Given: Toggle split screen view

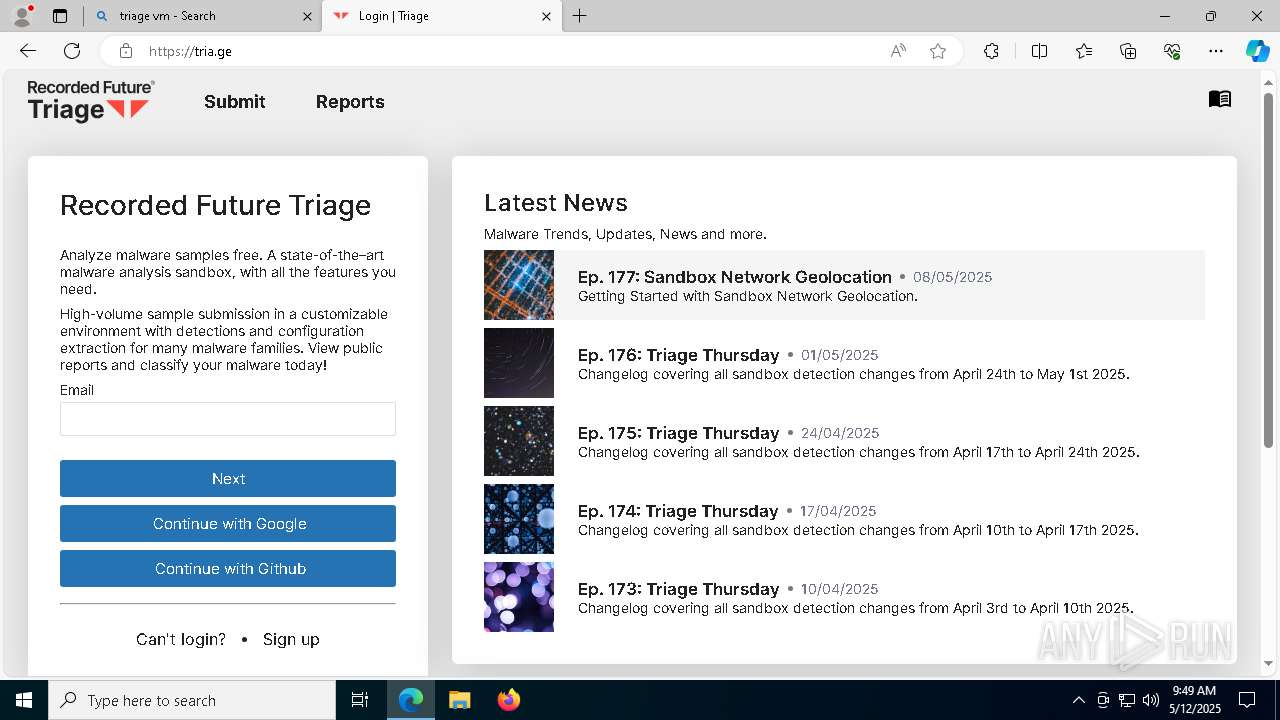Looking at the screenshot, I should pyautogui.click(x=1039, y=51).
